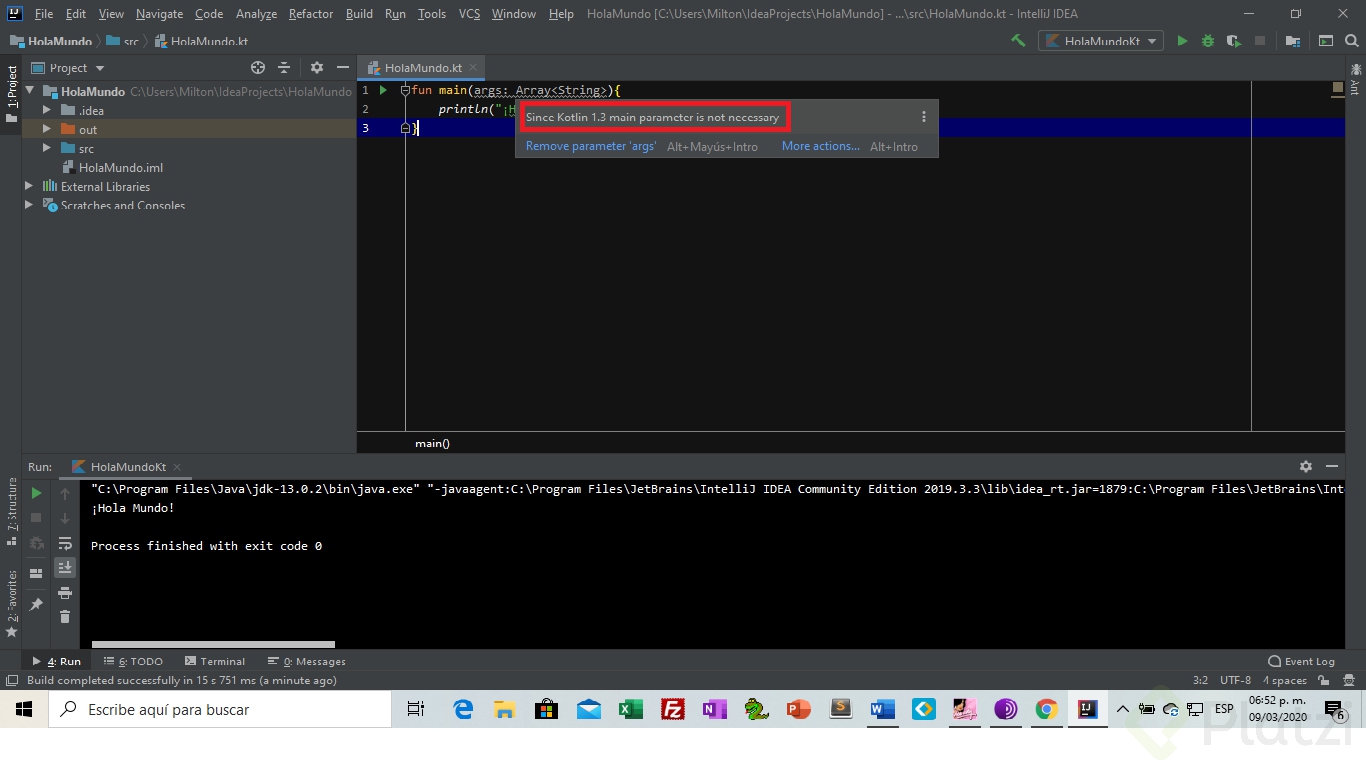Click the Locate/Scroll from Source target icon
This screenshot has width=1366, height=768.
tap(258, 68)
